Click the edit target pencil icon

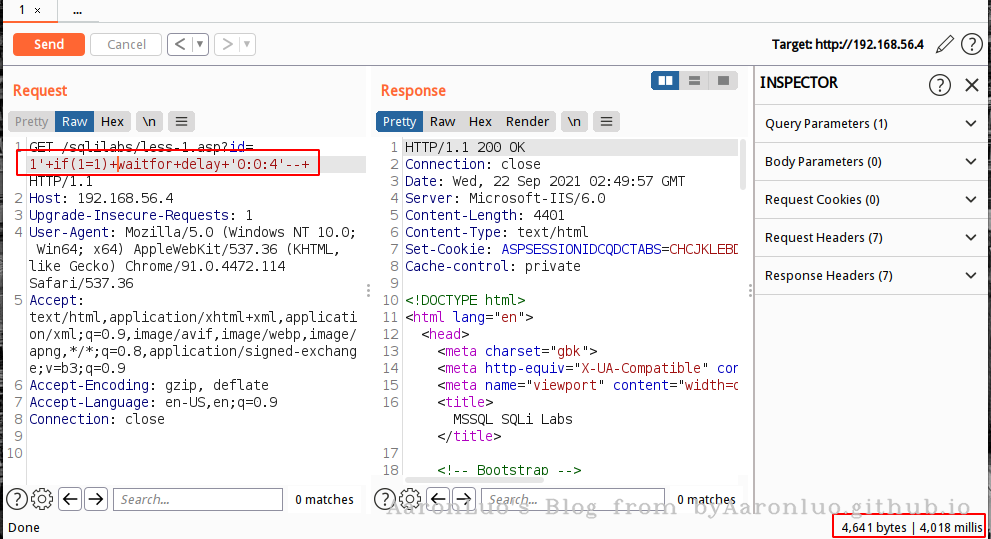pos(944,44)
